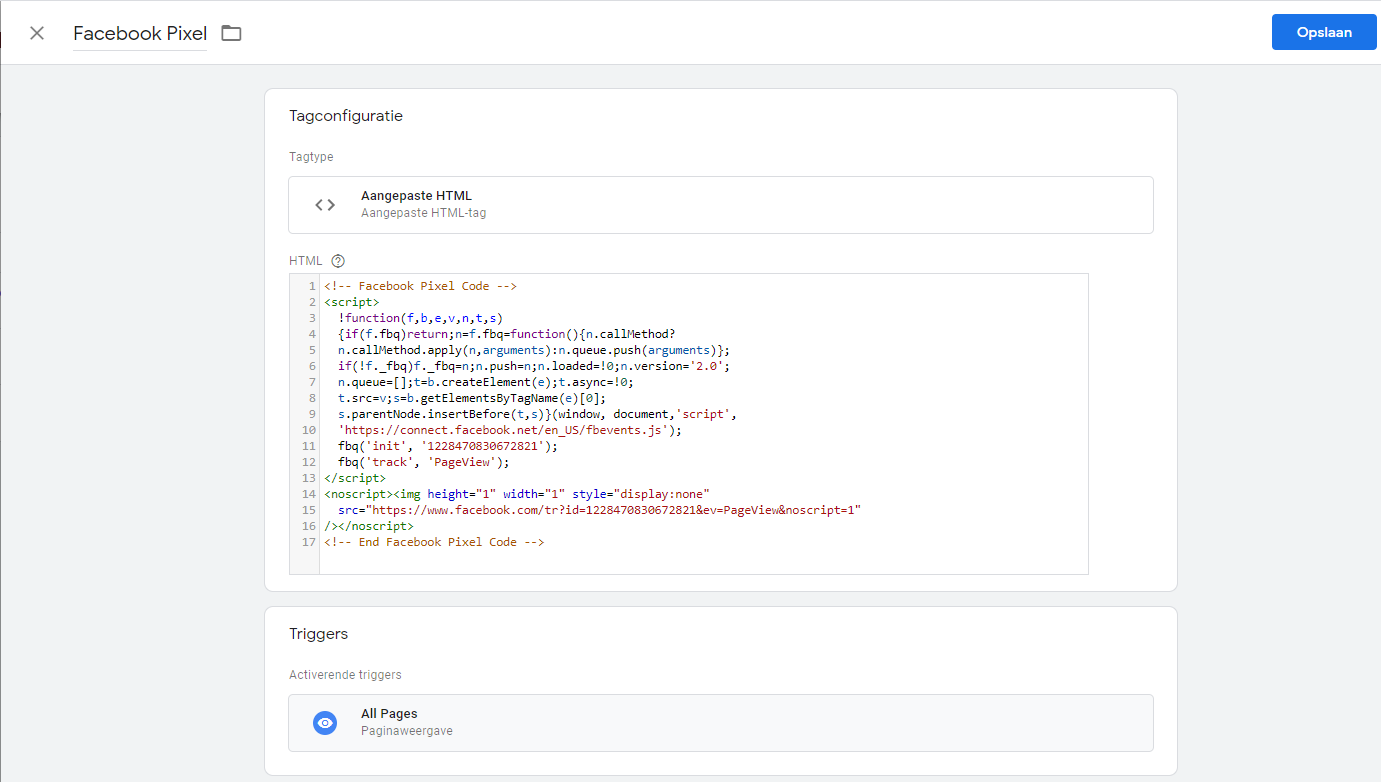The image size is (1381, 782).
Task: Click the Triggers section heading
Action: click(x=319, y=634)
